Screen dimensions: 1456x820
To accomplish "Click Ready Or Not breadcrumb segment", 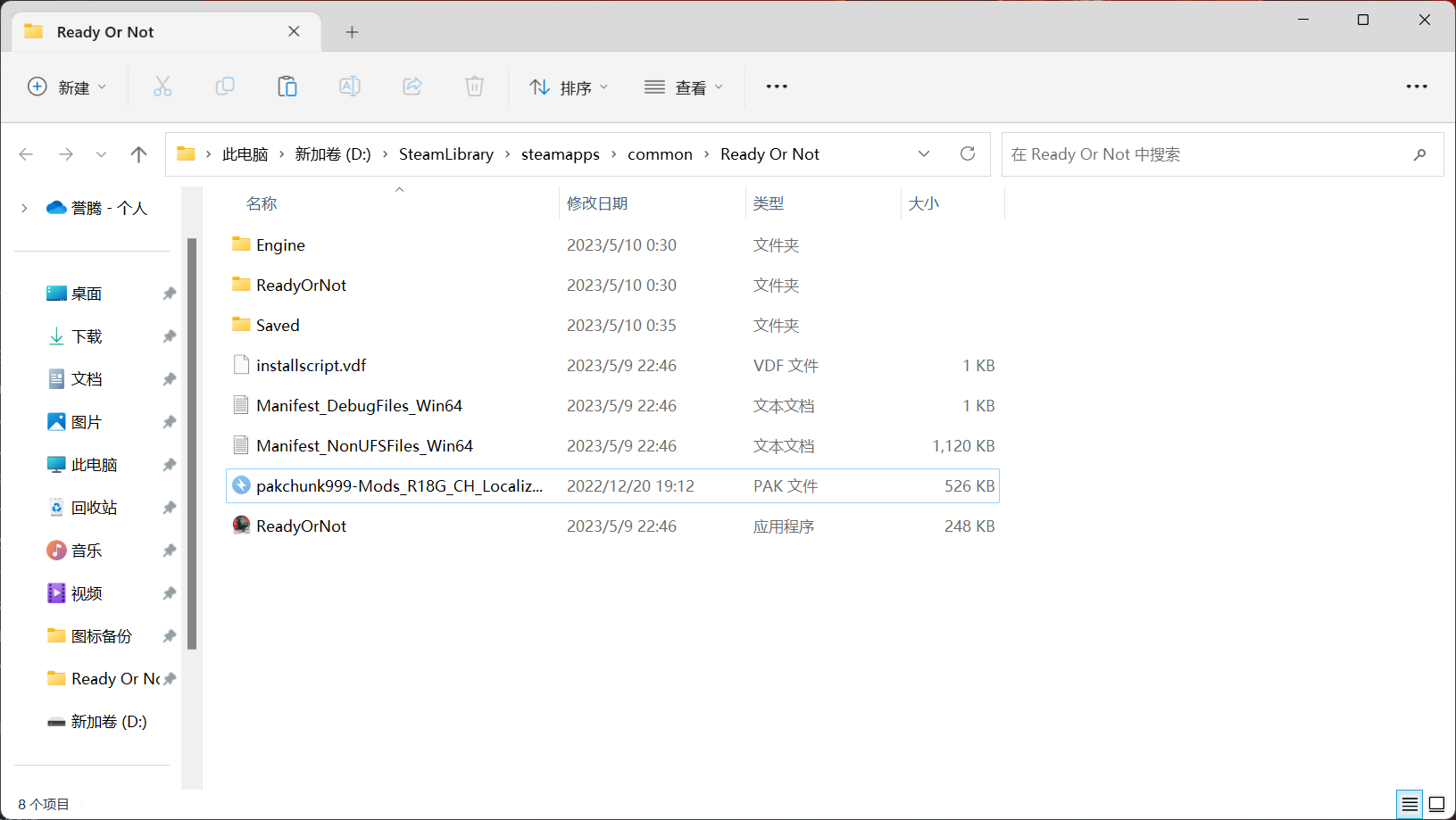I will [770, 154].
